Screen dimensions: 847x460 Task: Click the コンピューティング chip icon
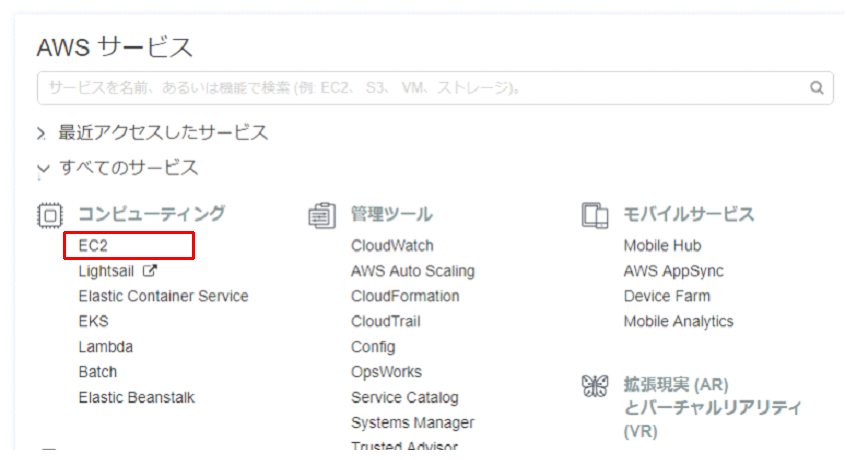[x=50, y=215]
